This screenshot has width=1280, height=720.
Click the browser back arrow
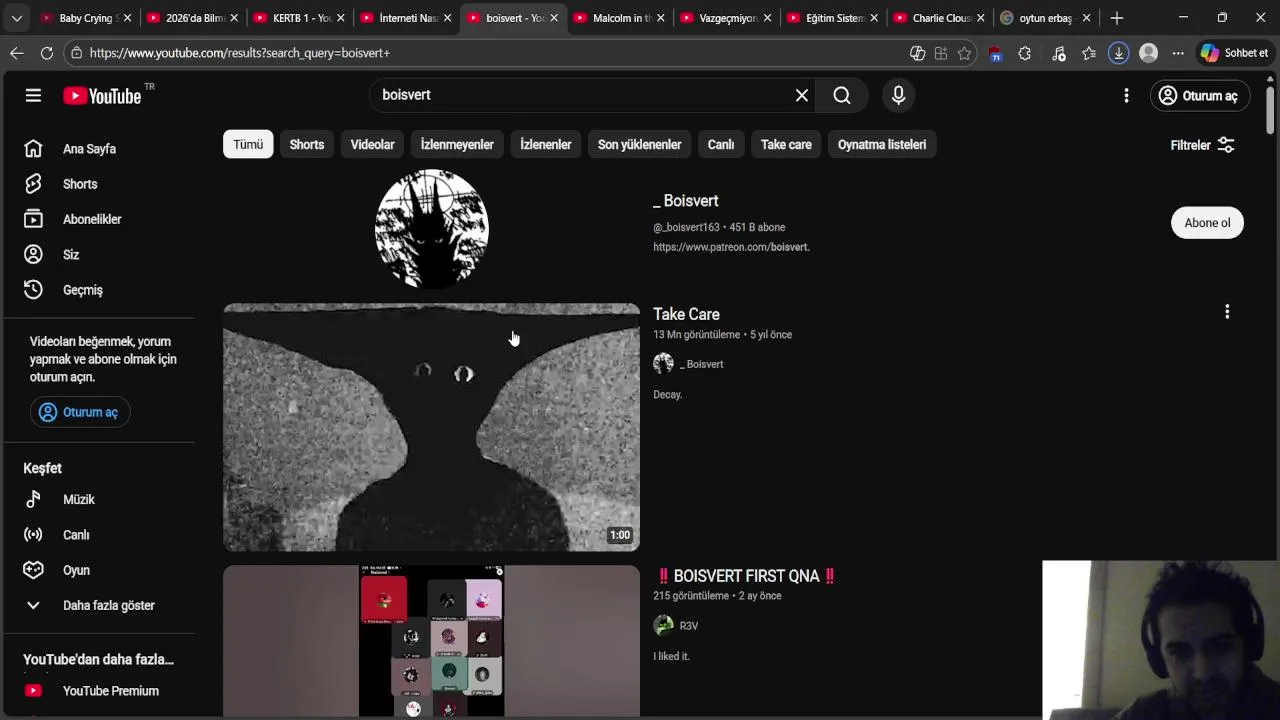coord(16,53)
